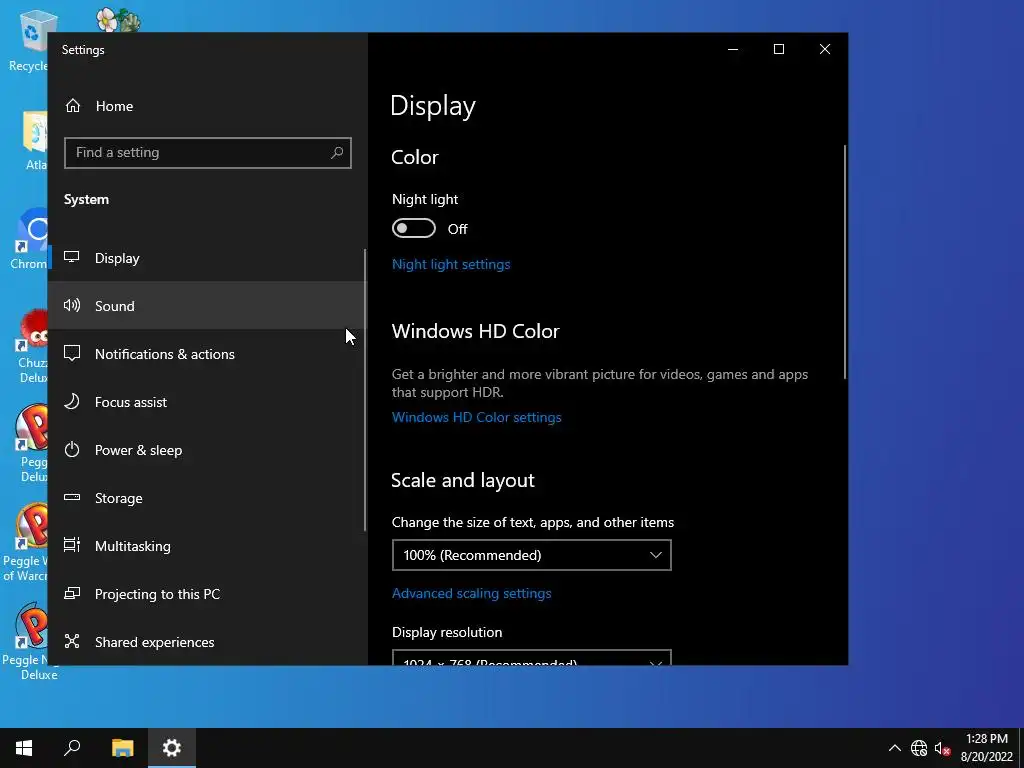Minimize the Settings window
1024x768 pixels.
point(733,49)
